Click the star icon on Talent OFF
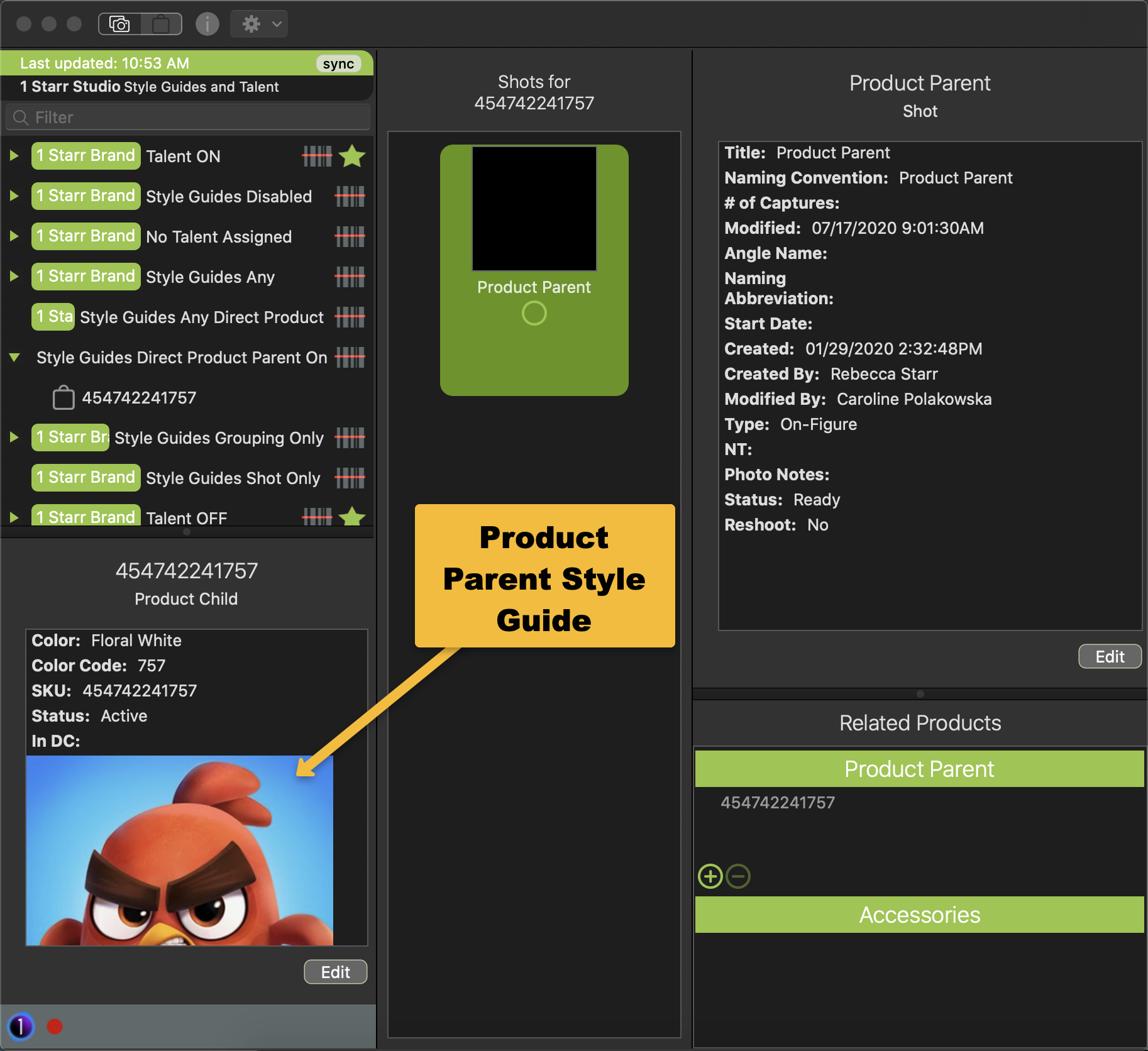 [352, 516]
